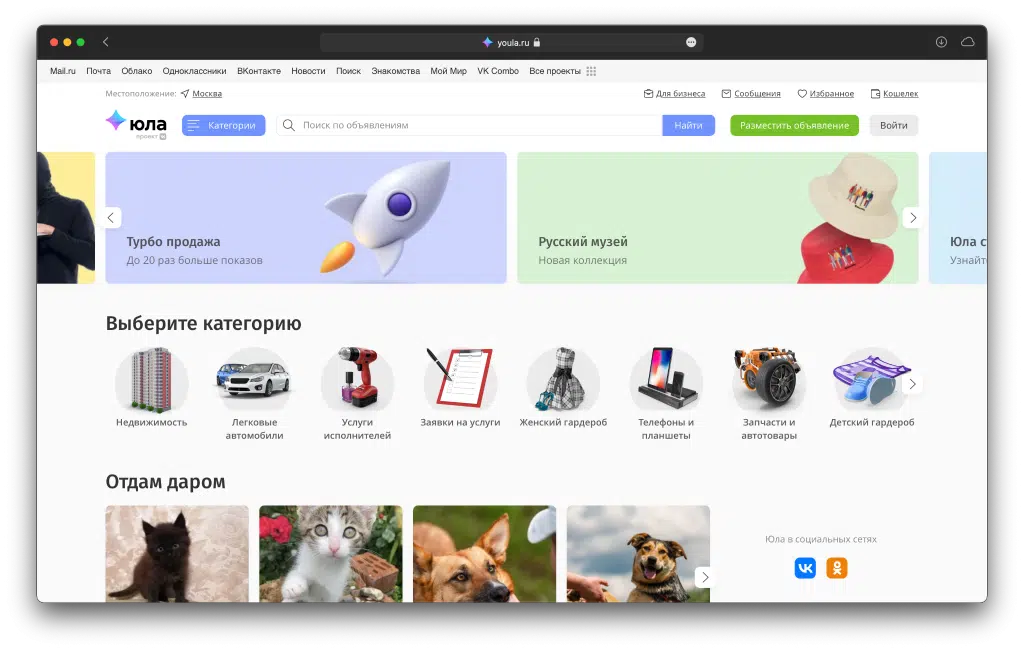Open Поиск in the top navigation
This screenshot has height=651, width=1024.
(348, 71)
